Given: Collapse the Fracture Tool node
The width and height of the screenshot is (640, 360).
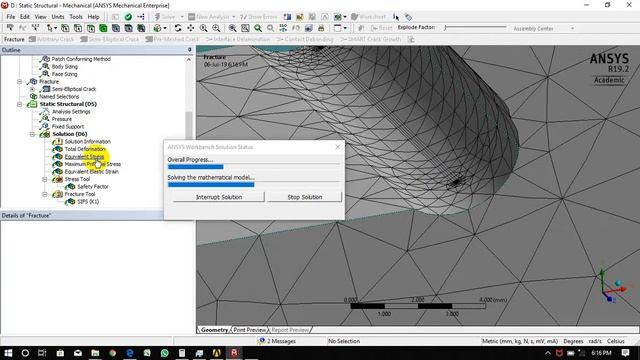Looking at the screenshot, I should click(44, 194).
